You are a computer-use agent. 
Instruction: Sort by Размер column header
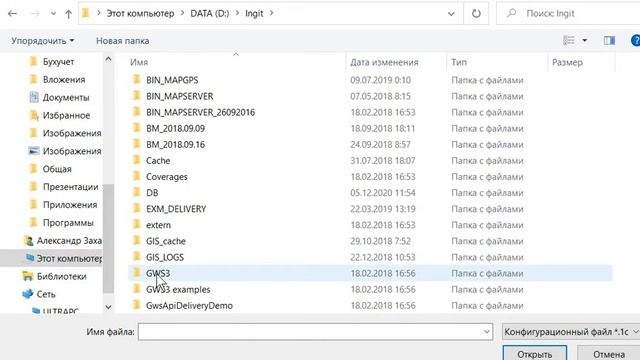click(567, 62)
